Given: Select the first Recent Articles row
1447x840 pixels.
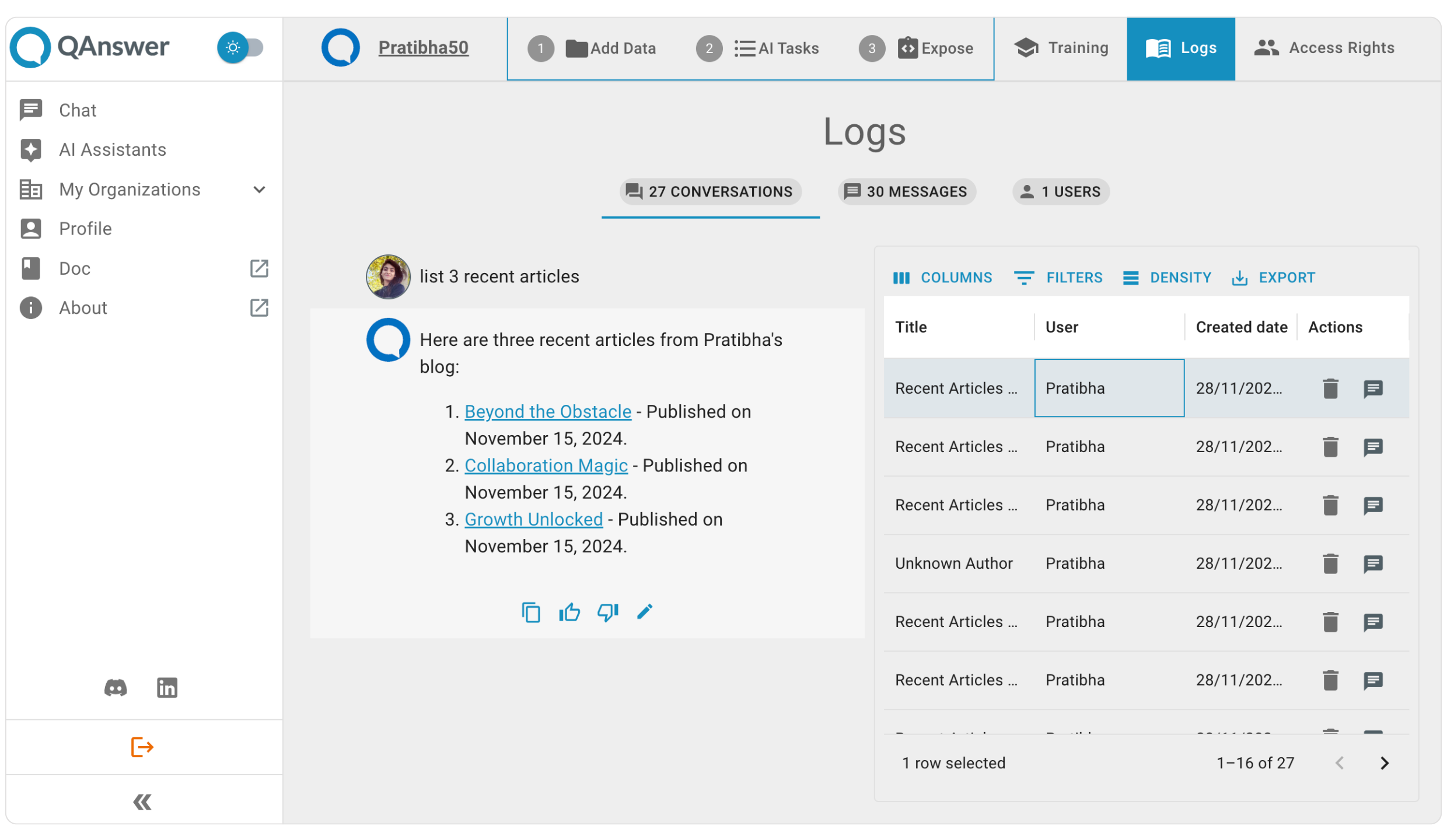Looking at the screenshot, I should tap(956, 388).
